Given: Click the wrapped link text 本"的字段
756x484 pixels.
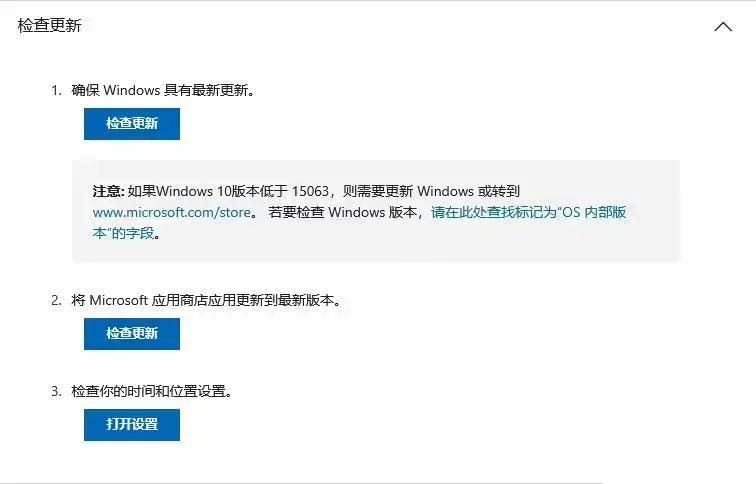Looking at the screenshot, I should 123,233.
